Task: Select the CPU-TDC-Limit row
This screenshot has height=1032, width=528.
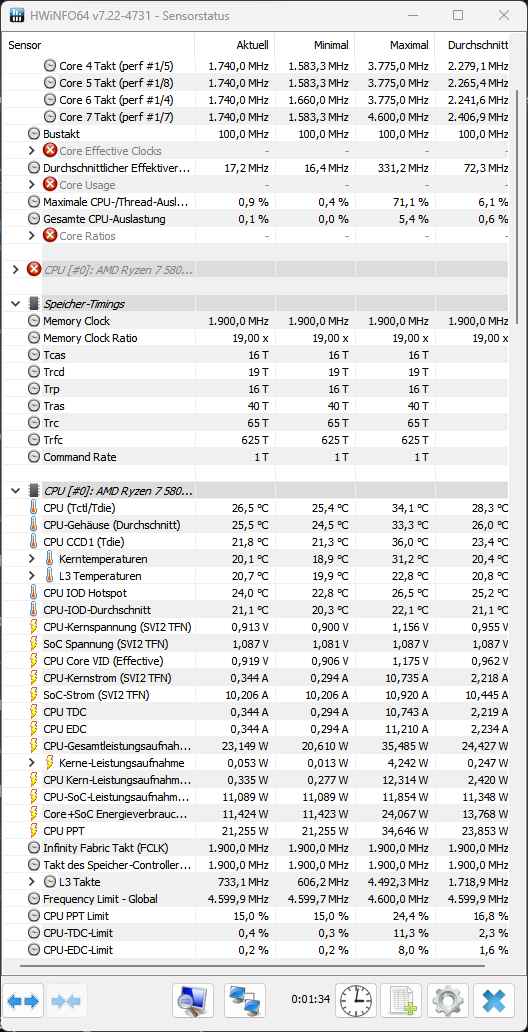Action: click(x=255, y=933)
